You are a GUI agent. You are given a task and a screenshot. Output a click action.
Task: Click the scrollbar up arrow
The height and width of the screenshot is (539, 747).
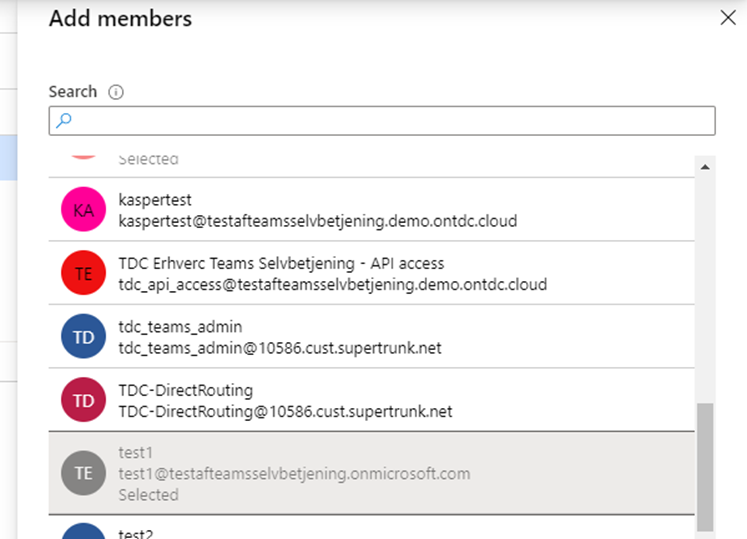pos(705,167)
